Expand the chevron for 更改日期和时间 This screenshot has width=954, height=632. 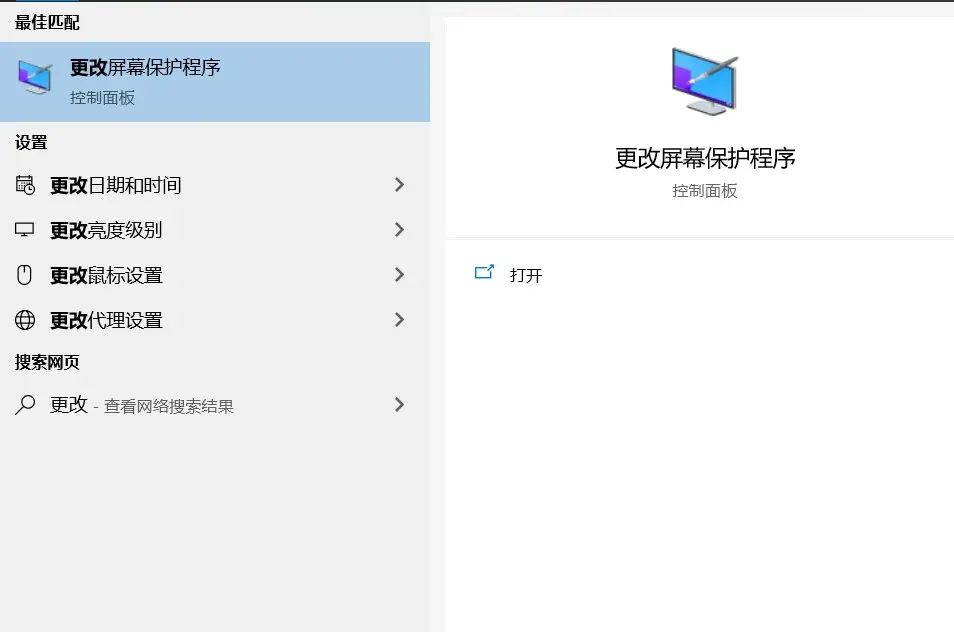(400, 185)
